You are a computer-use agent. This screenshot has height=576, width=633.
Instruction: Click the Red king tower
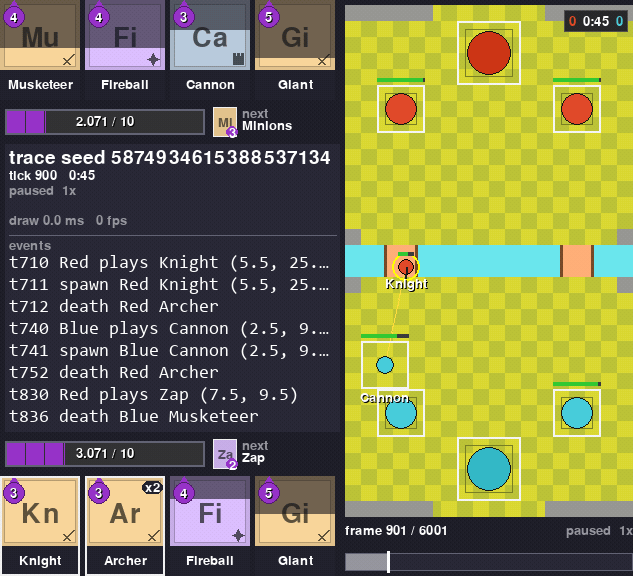(489, 53)
